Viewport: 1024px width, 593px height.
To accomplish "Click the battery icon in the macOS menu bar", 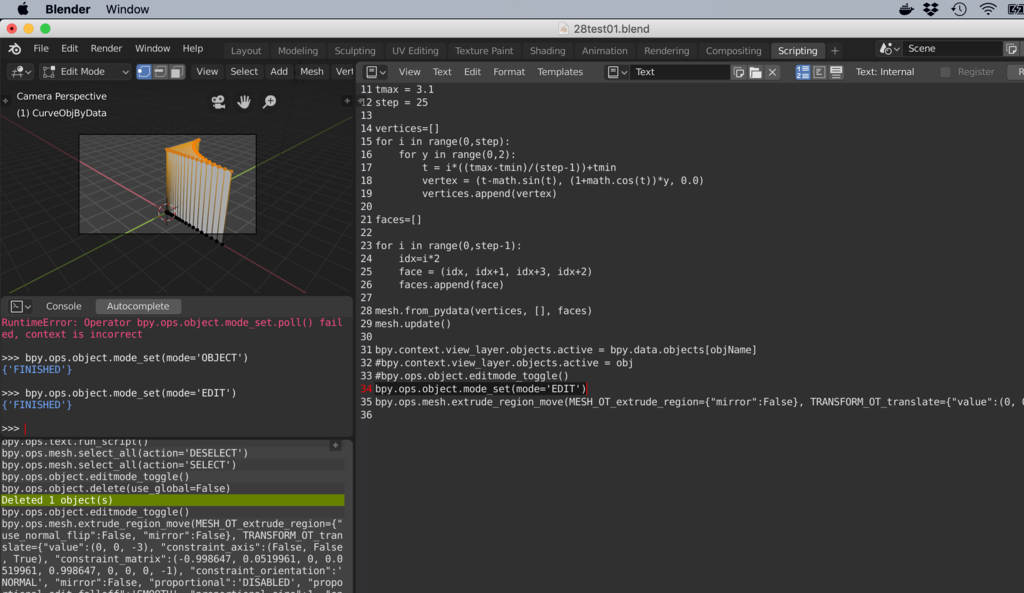I will coord(1016,9).
